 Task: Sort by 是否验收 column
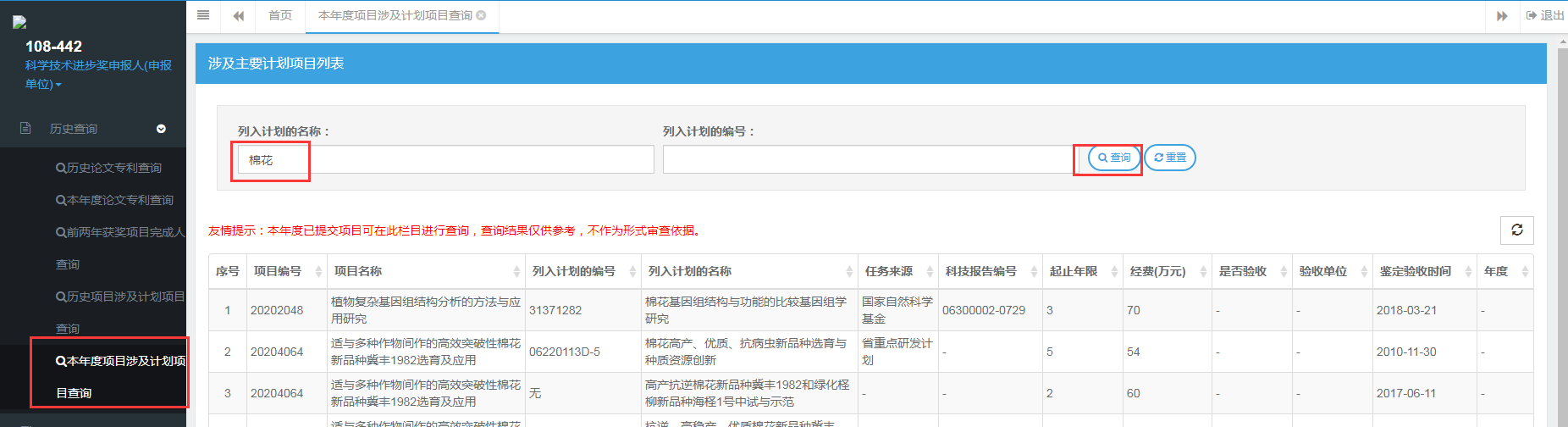(1252, 271)
